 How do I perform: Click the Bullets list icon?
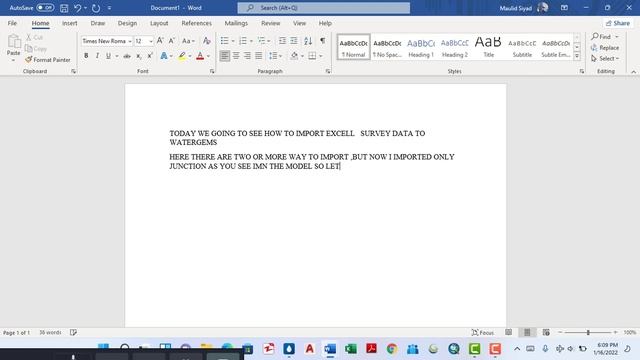(224, 41)
